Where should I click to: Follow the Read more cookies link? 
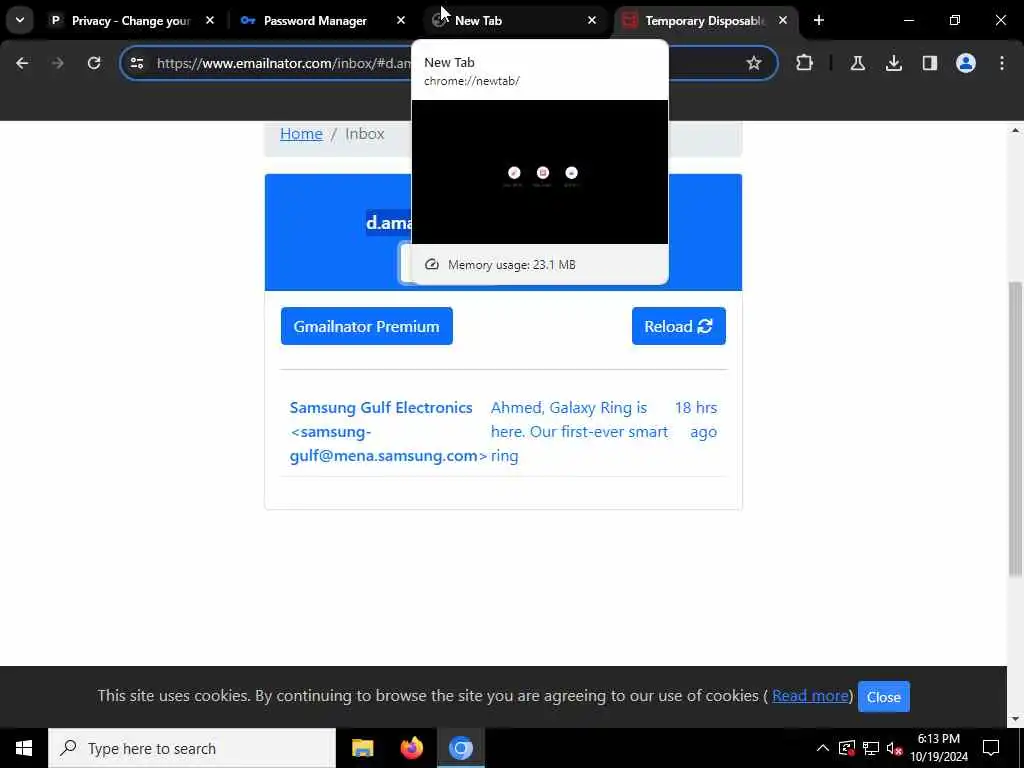(810, 696)
